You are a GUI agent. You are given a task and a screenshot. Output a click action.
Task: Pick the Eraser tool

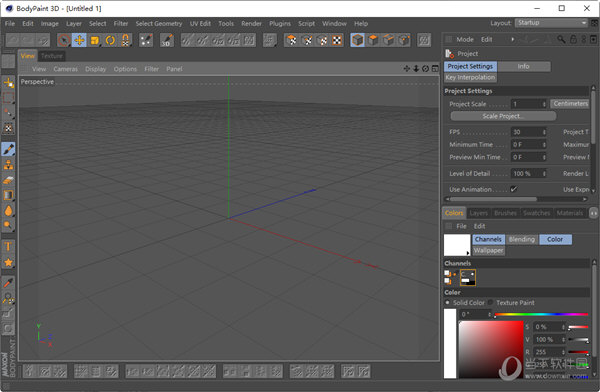[8, 180]
